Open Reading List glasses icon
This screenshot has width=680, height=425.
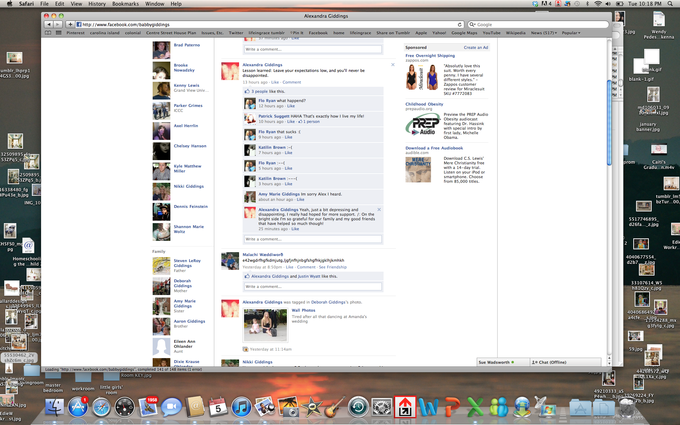(48, 33)
